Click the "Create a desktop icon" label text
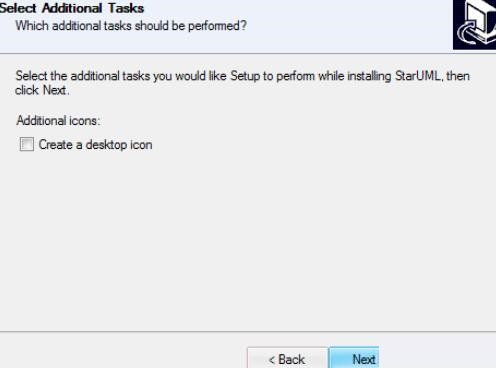This screenshot has height=368, width=496. [96, 145]
